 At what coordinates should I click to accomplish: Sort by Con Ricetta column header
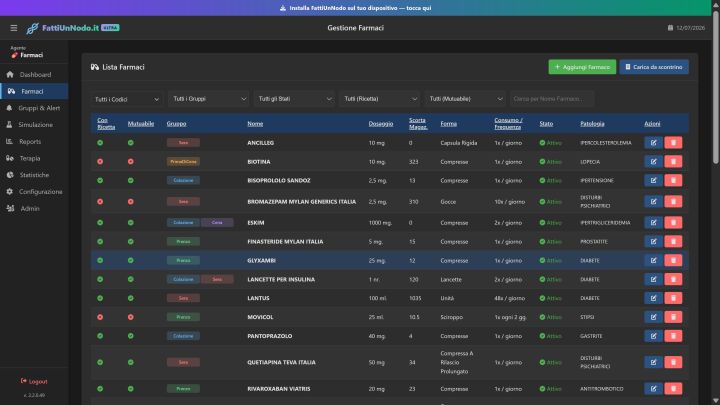pyautogui.click(x=106, y=124)
